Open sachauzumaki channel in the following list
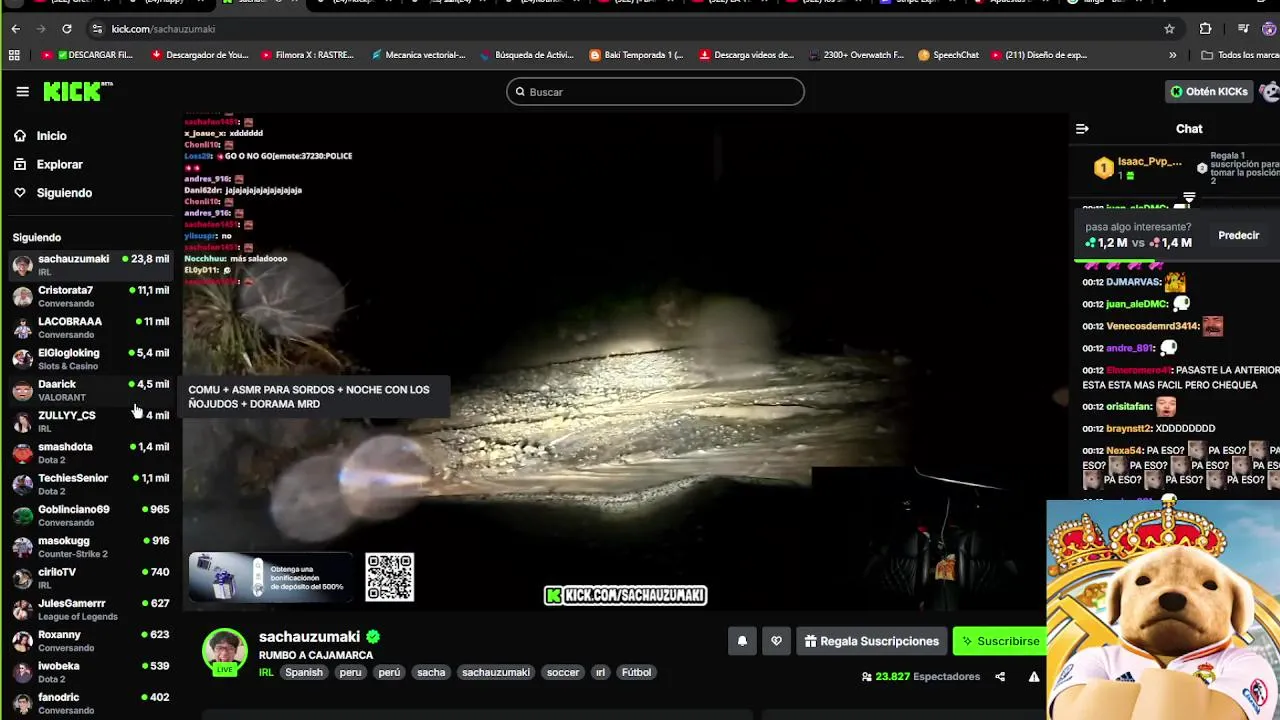 (91, 265)
